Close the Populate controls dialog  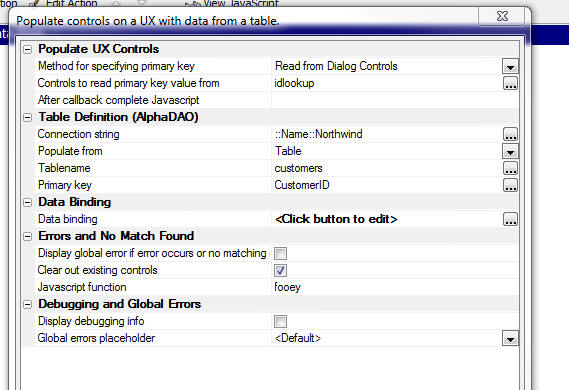click(503, 16)
